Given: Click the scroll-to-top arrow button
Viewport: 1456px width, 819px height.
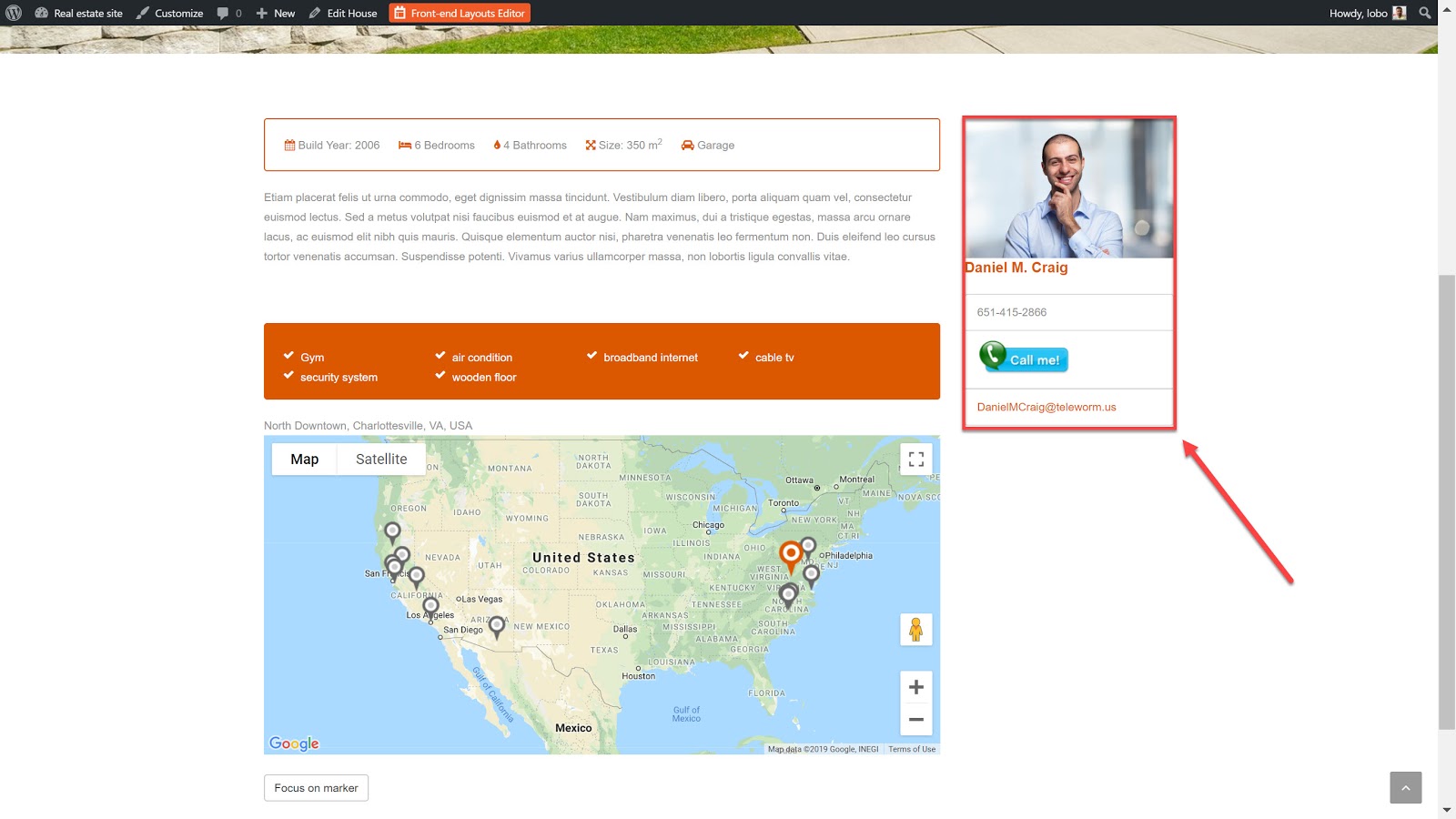Looking at the screenshot, I should click(x=1405, y=788).
